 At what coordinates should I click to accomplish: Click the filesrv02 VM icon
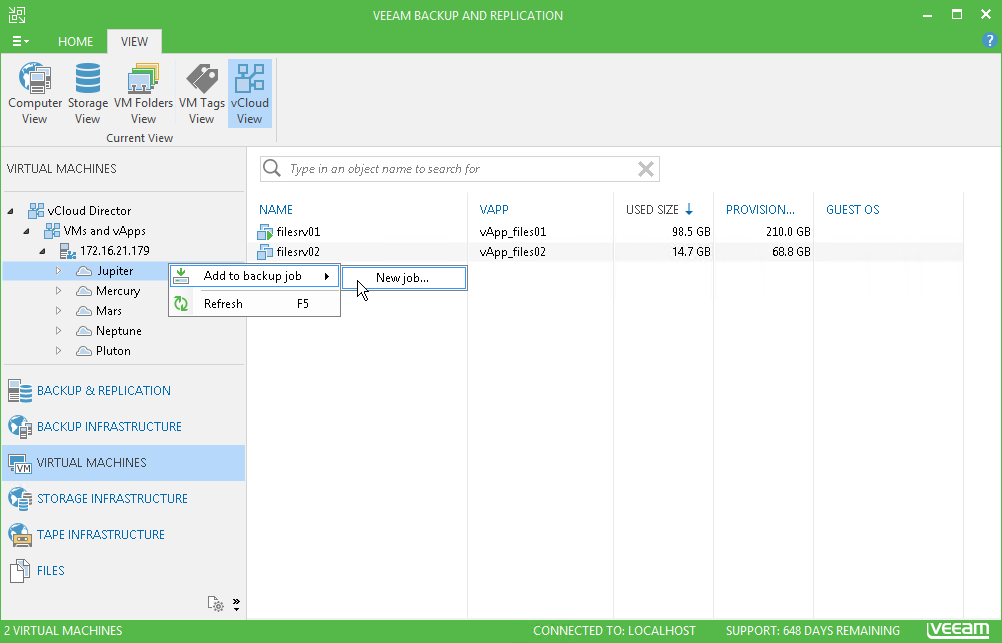(265, 252)
